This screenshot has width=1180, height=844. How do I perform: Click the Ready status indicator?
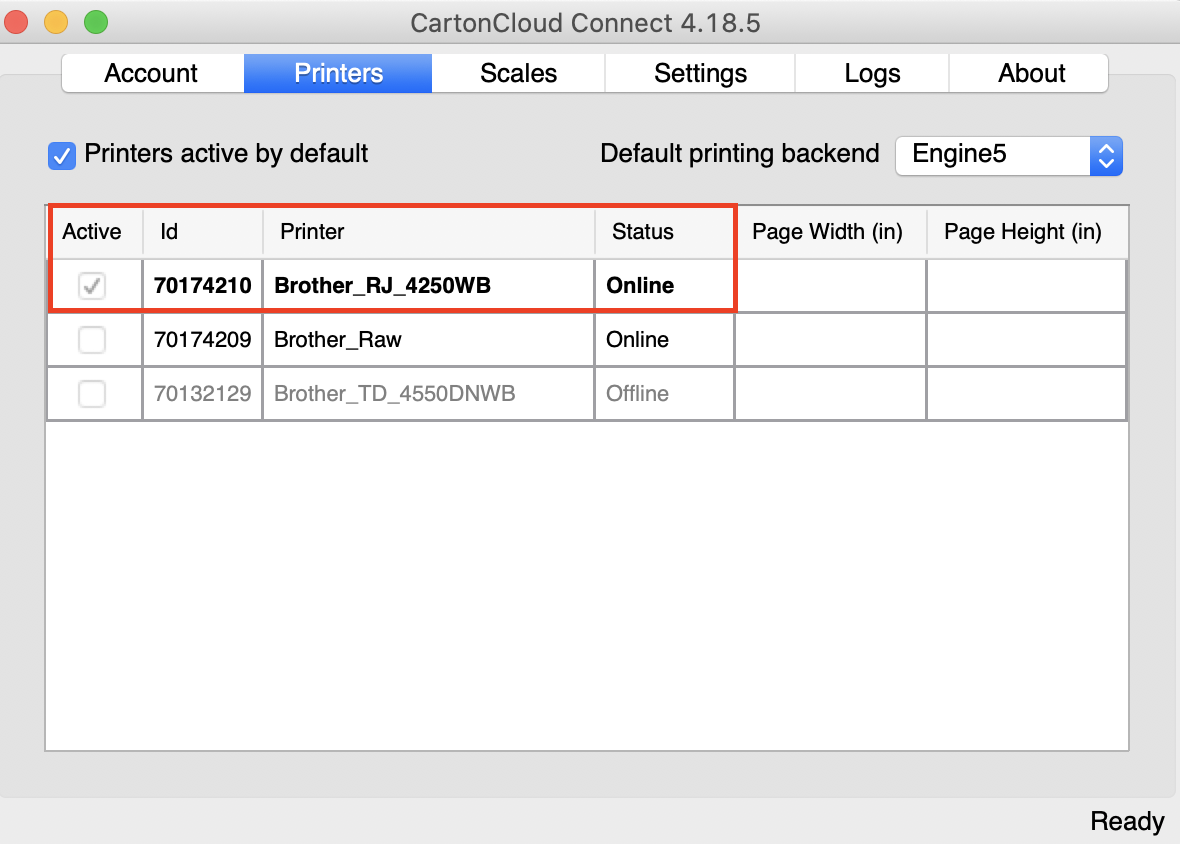point(1127,820)
